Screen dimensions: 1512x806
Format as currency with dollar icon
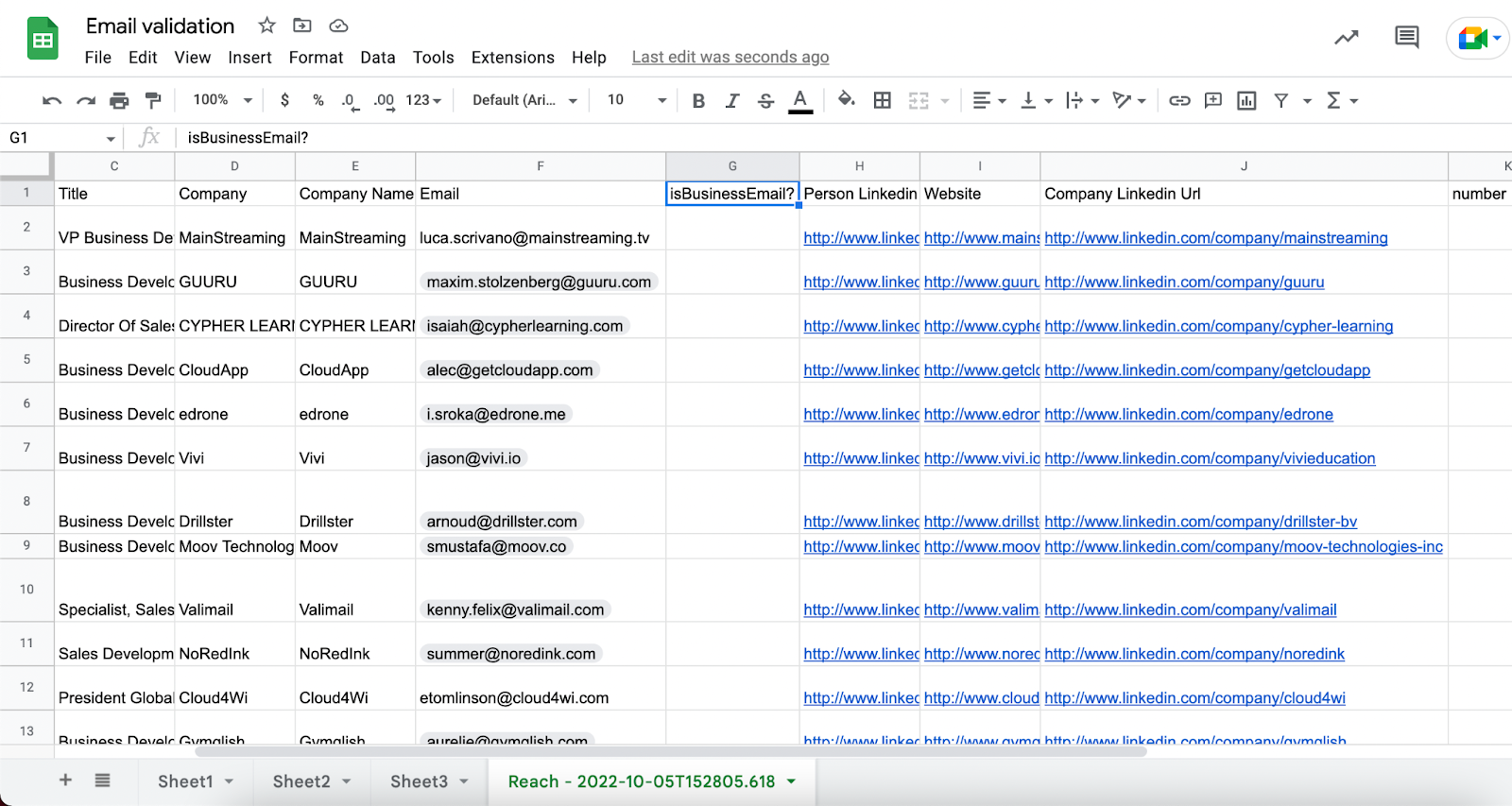[284, 100]
